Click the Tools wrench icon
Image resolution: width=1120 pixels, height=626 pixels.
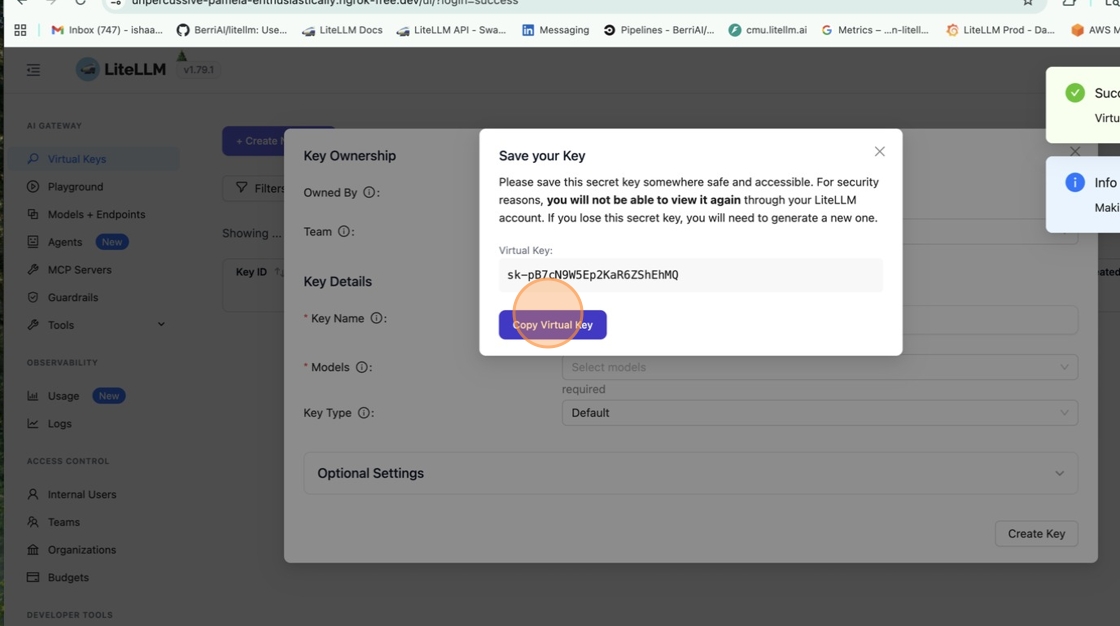tap(33, 324)
